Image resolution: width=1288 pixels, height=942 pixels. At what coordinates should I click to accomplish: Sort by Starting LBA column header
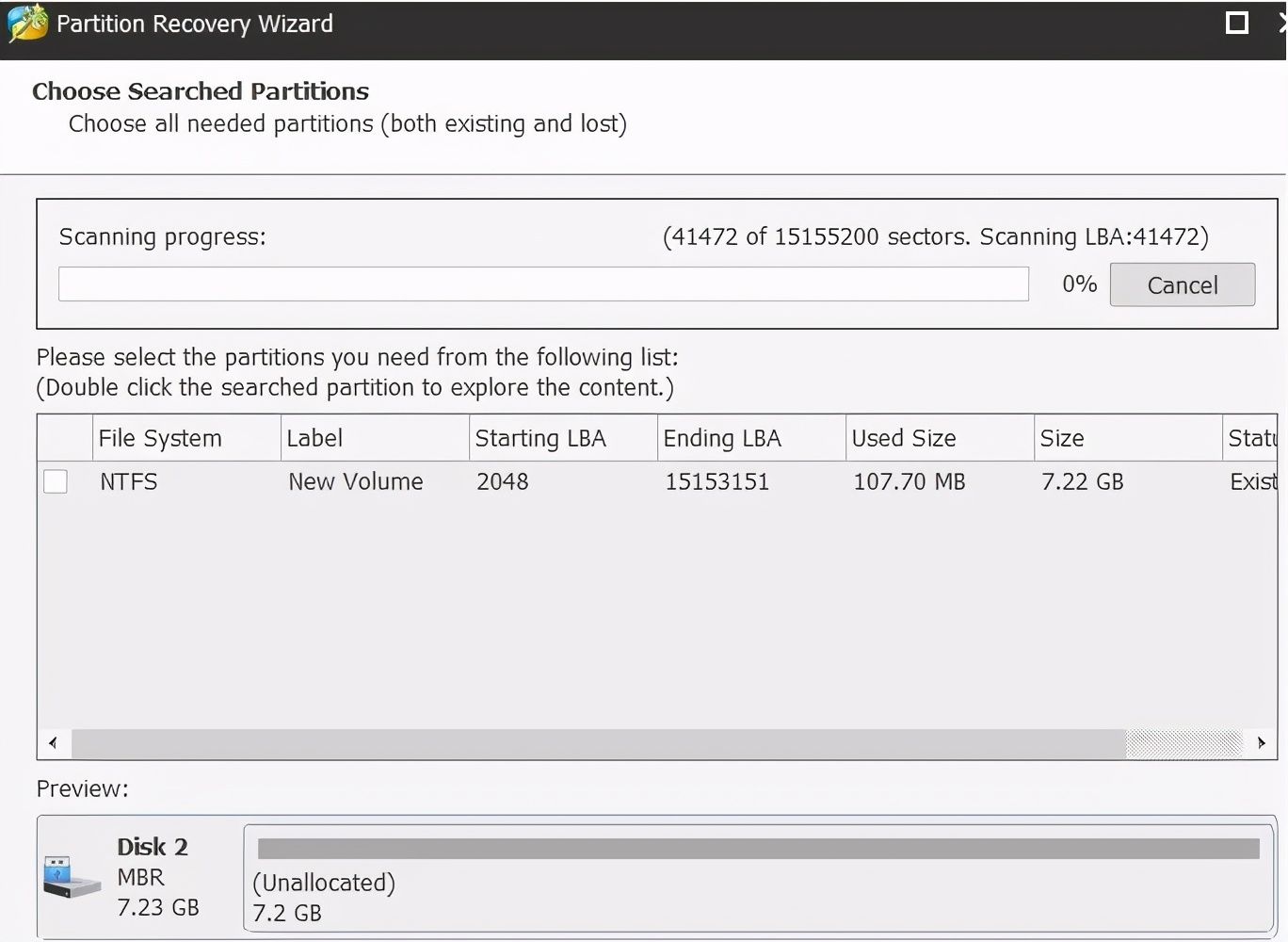click(x=540, y=438)
